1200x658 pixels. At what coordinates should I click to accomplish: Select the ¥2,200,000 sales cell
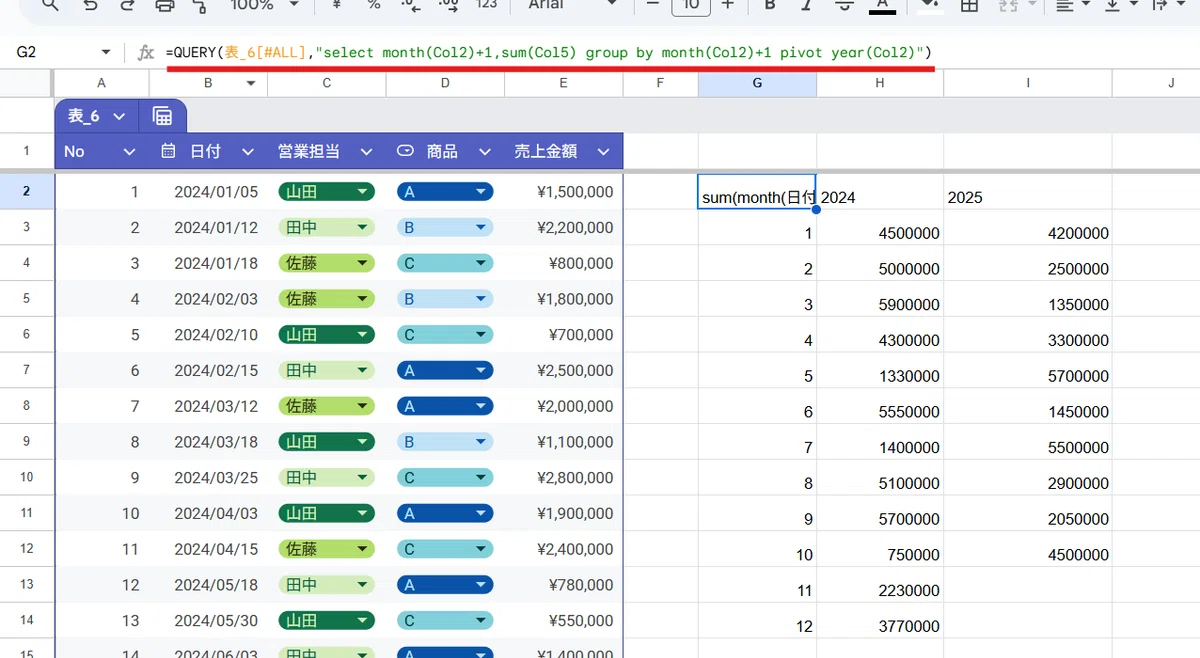tap(563, 228)
